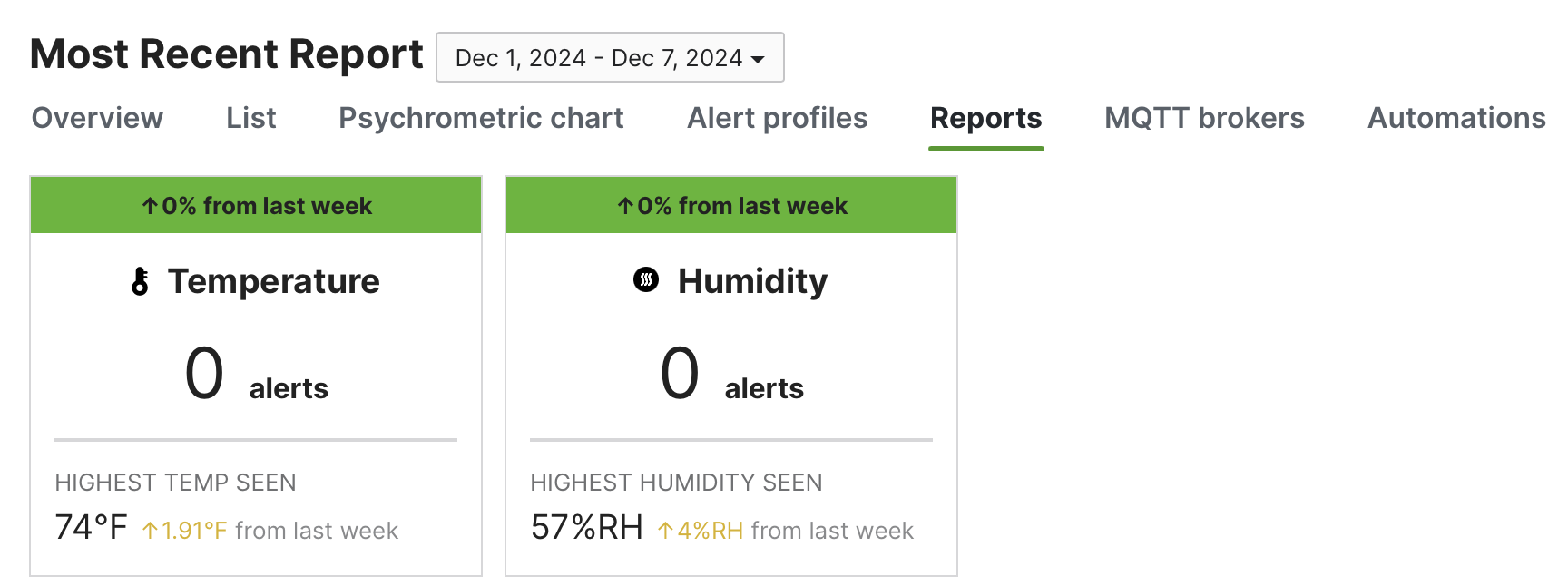This screenshot has height=586, width=1568.
Task: Click the yellow arrow next to 1.91°F change
Action: (x=151, y=530)
